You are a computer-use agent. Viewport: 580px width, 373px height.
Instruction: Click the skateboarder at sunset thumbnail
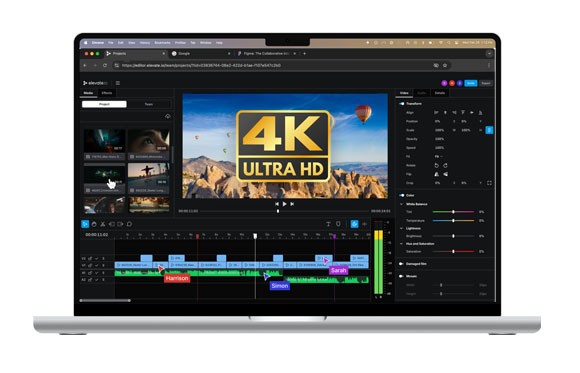pyautogui.click(x=149, y=175)
